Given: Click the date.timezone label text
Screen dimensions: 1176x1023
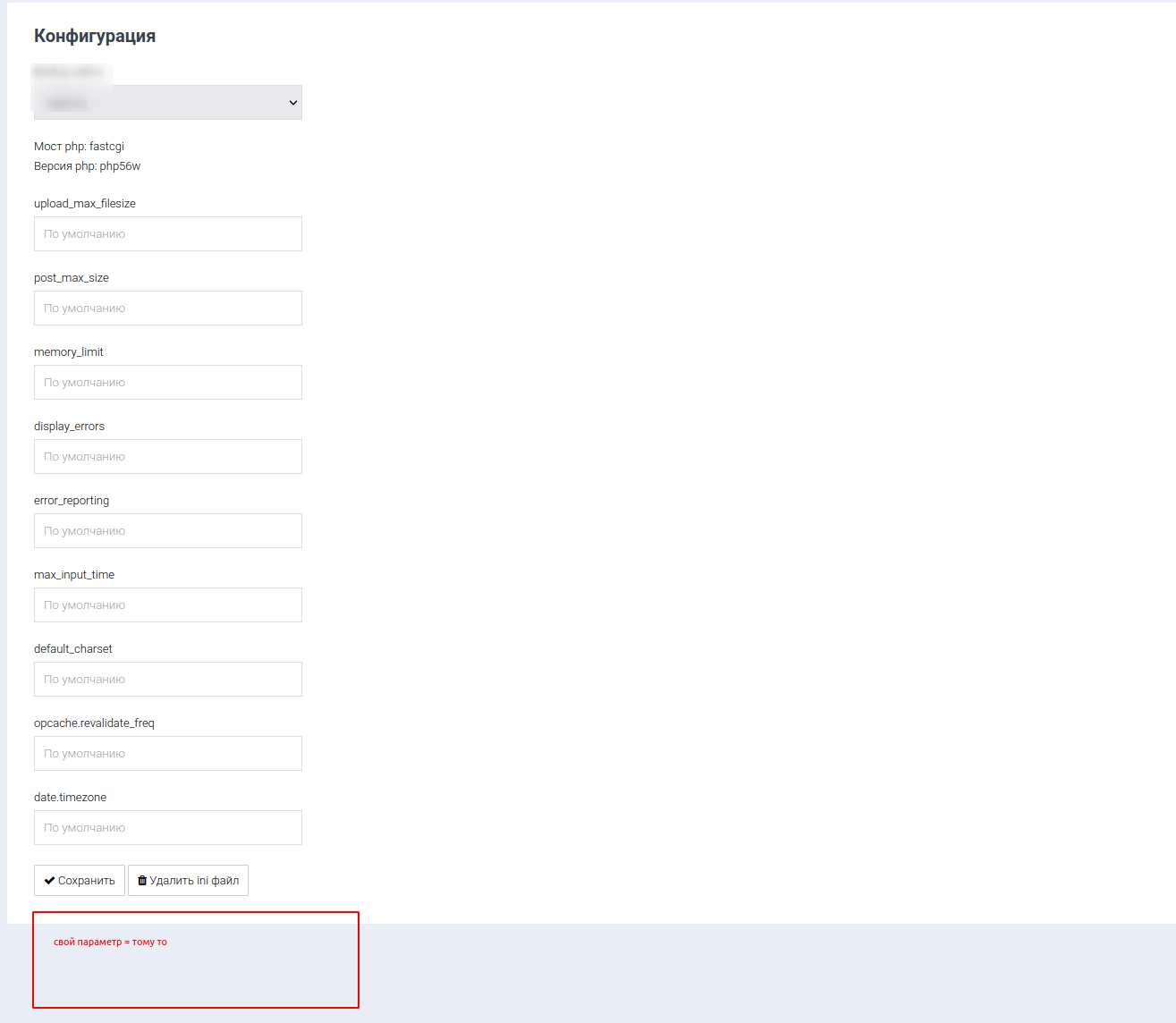Looking at the screenshot, I should [70, 798].
